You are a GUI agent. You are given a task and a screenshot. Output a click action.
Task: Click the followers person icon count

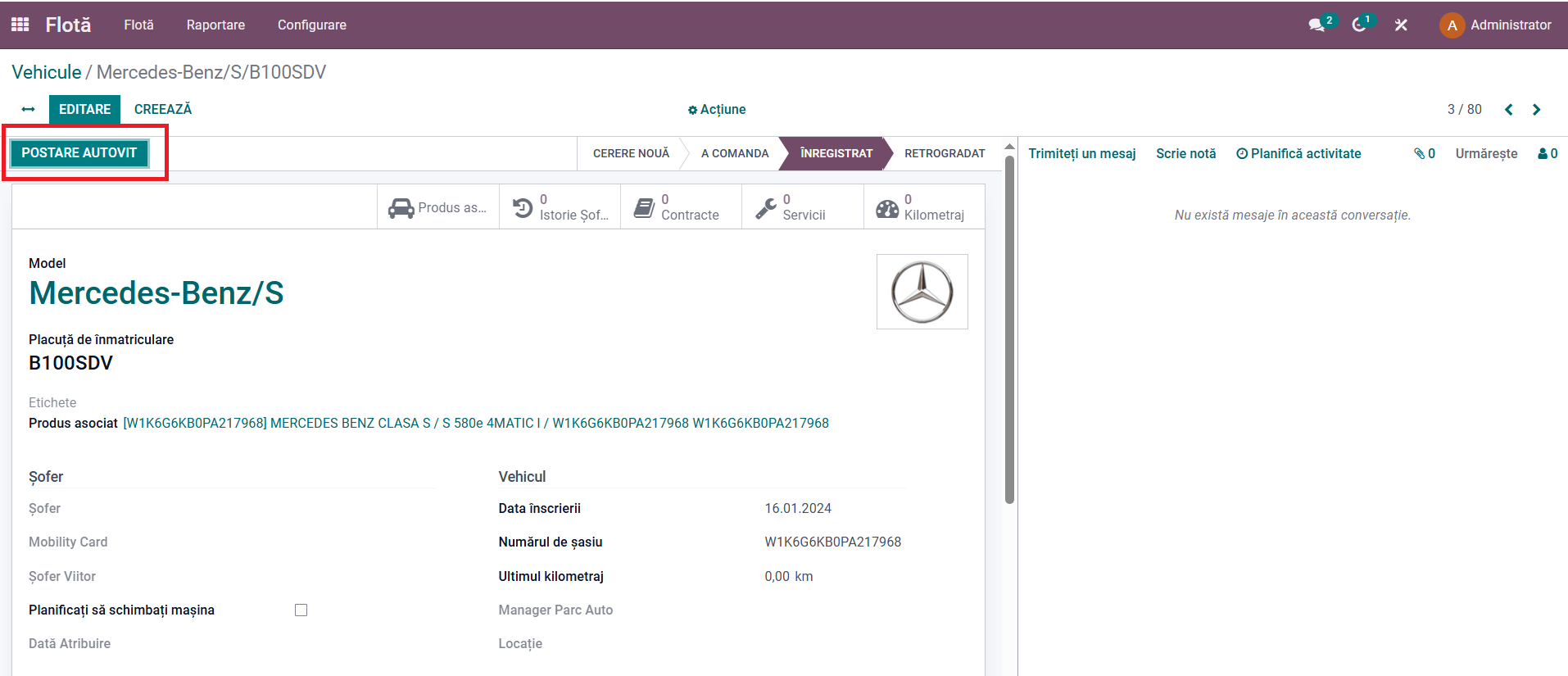click(x=1548, y=153)
